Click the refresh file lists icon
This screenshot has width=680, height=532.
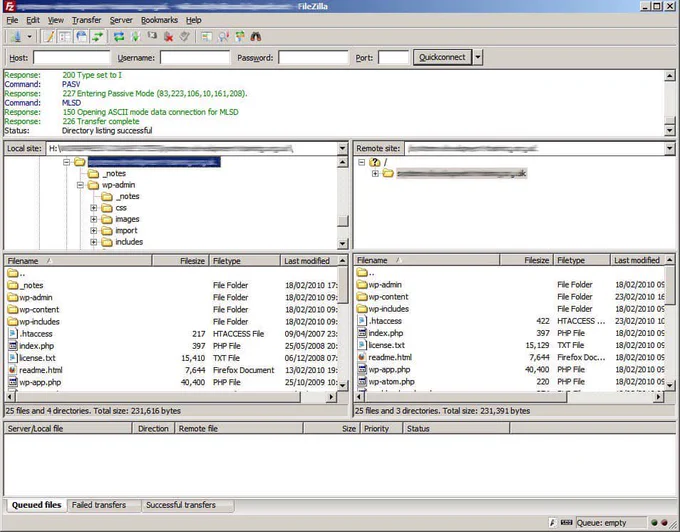118,37
